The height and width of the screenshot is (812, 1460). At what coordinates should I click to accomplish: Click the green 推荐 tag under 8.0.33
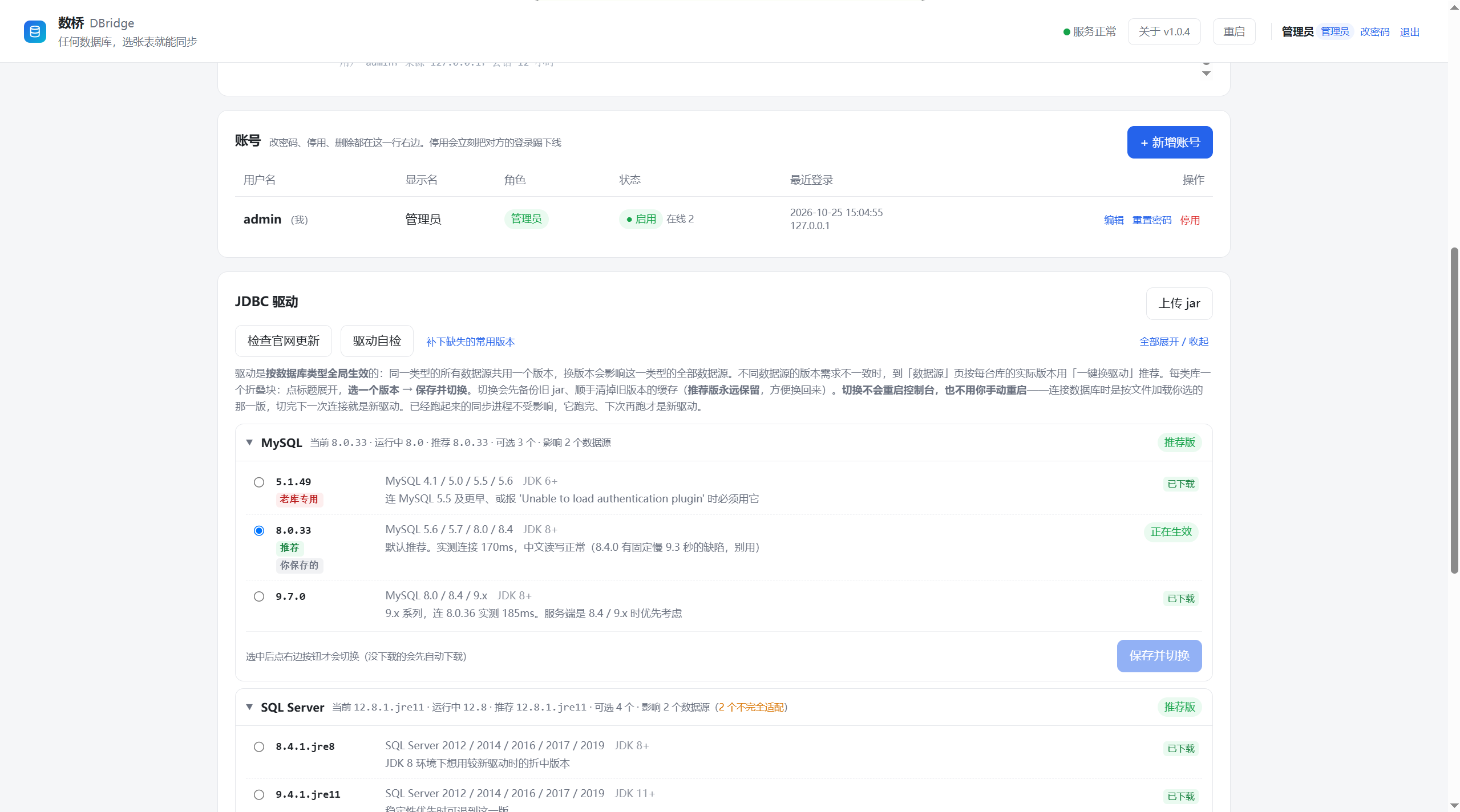[290, 548]
